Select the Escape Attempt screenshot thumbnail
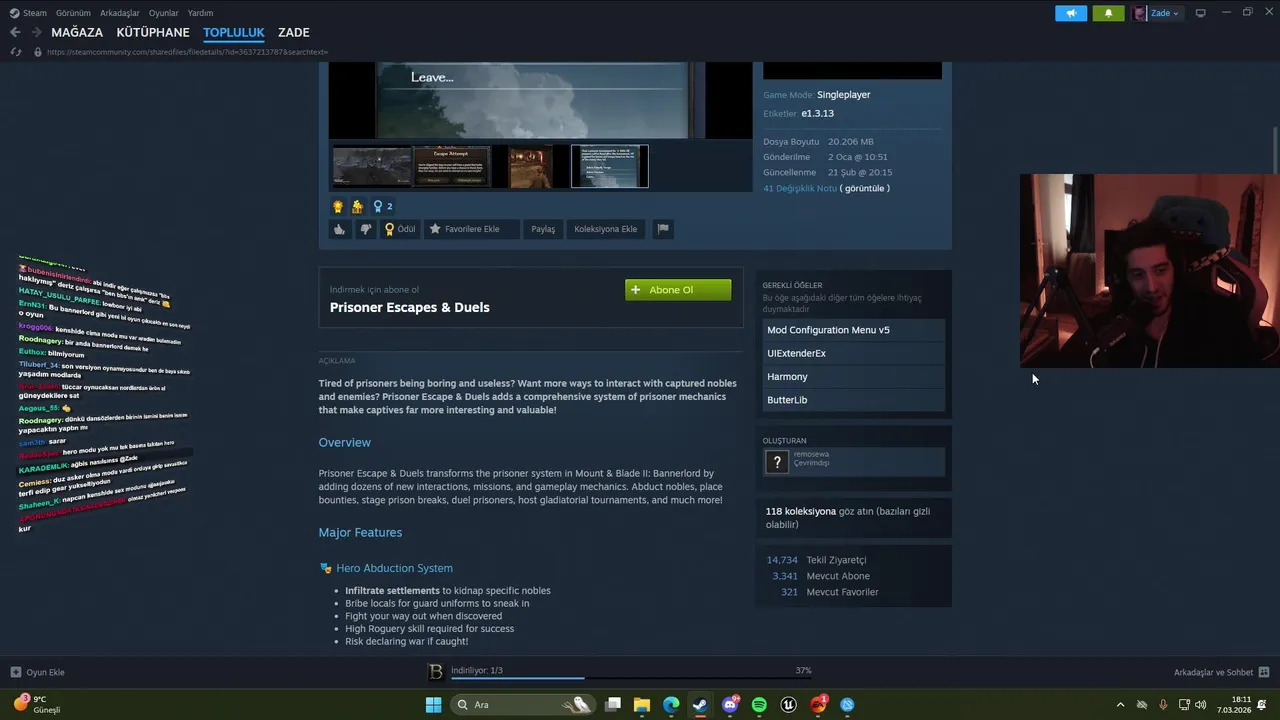The height and width of the screenshot is (720, 1280). click(x=452, y=166)
